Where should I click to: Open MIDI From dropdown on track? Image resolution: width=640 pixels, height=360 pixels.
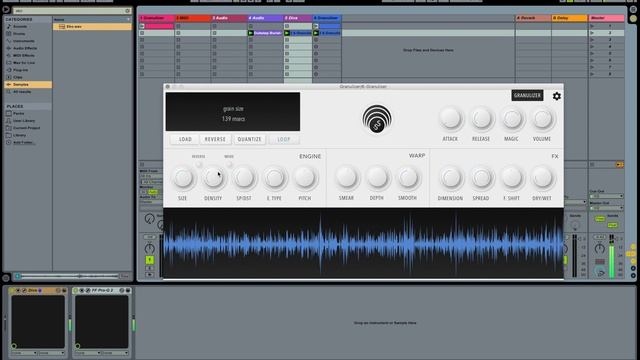click(151, 176)
